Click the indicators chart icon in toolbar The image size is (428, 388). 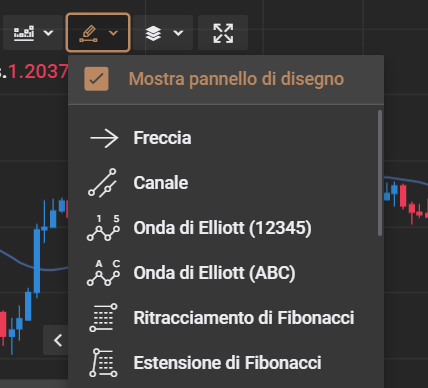pyautogui.click(x=24, y=33)
